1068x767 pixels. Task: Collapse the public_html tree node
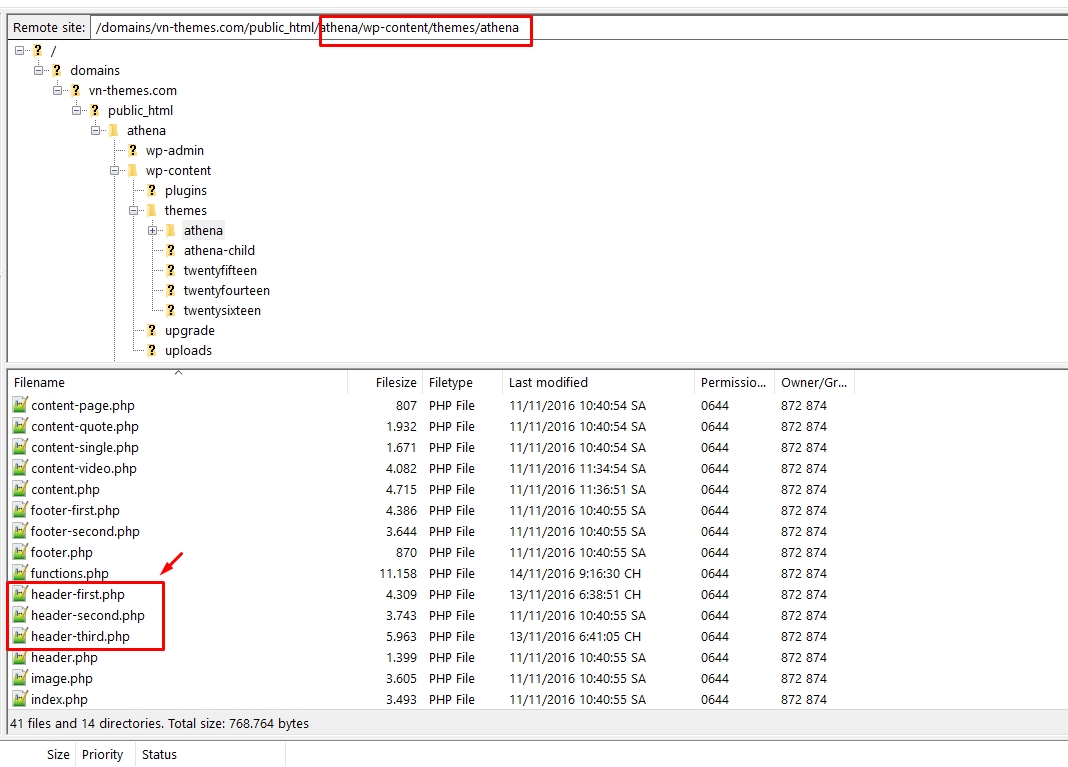click(x=77, y=111)
